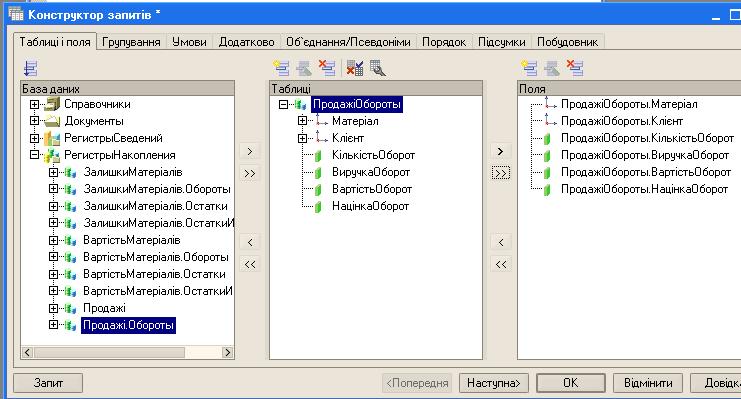Click the add-table icon above Таблиці
Screen dimensions: 741x399
coord(282,68)
